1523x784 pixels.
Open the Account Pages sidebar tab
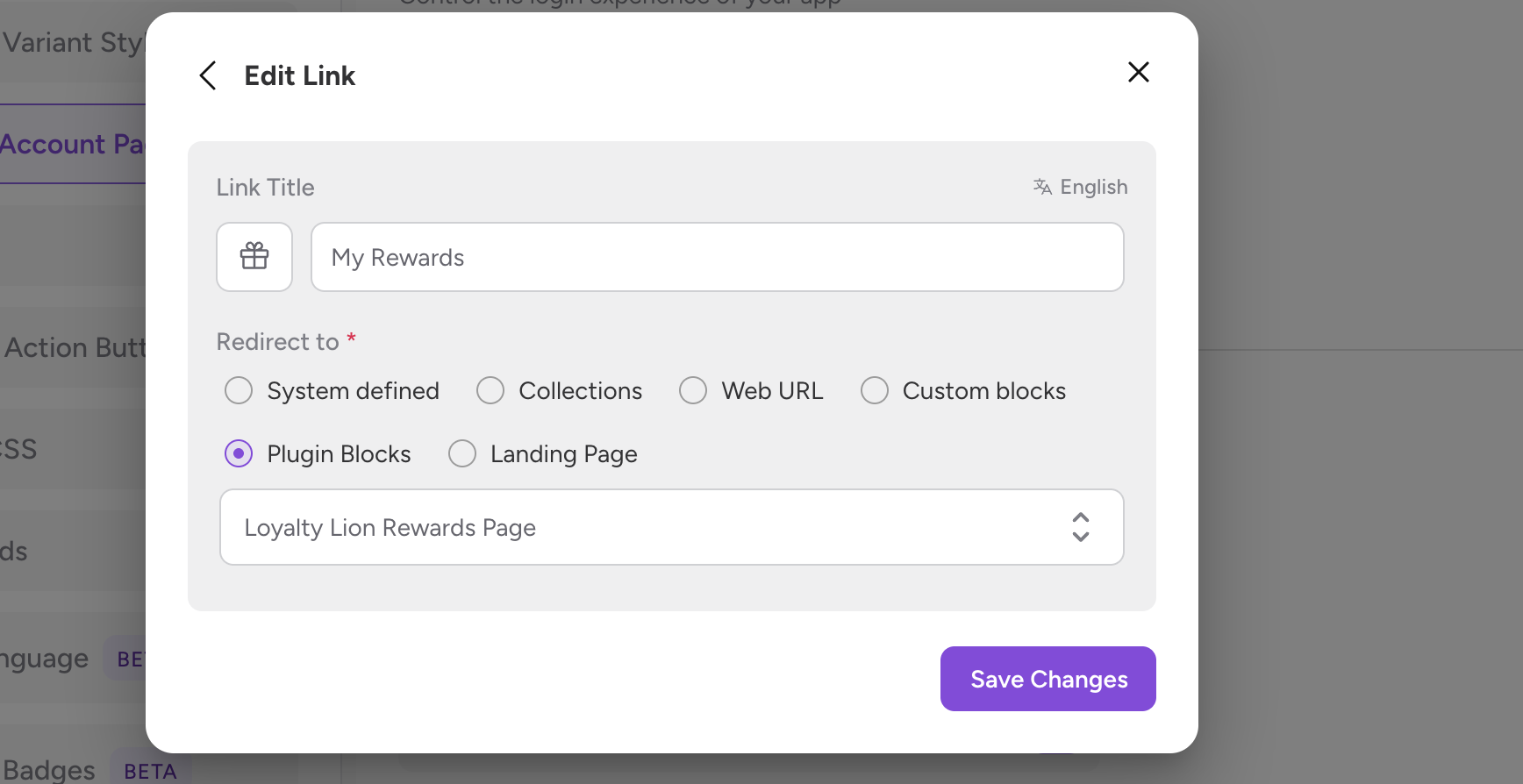click(x=72, y=144)
